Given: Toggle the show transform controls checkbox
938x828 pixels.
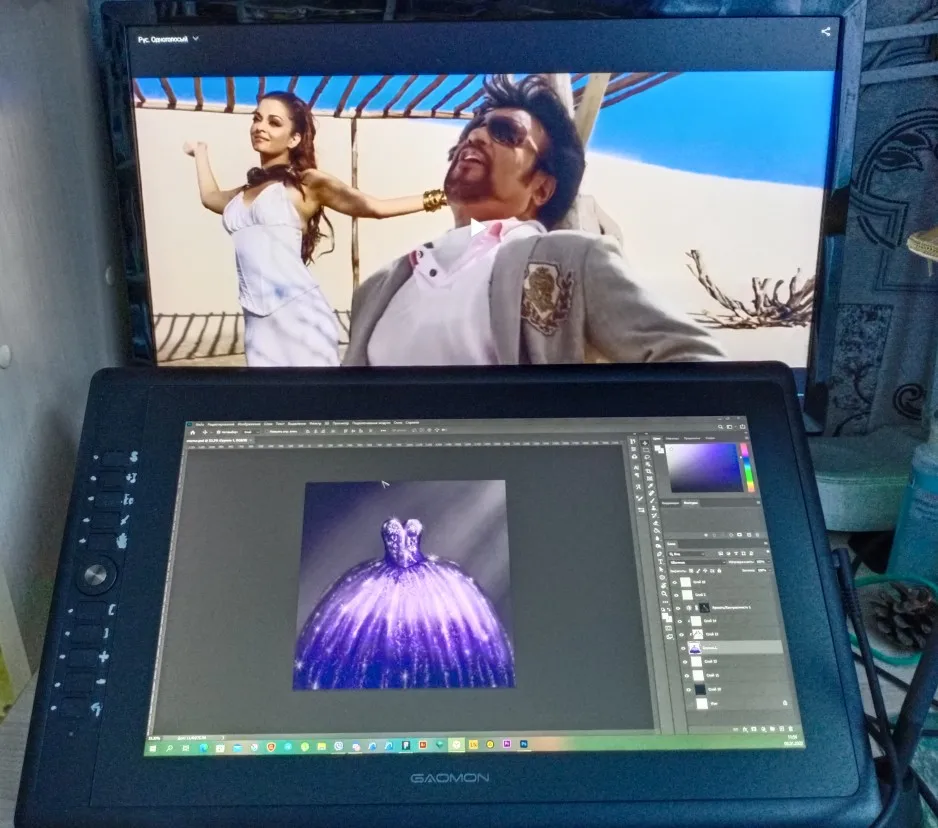Looking at the screenshot, I should coord(267,431).
